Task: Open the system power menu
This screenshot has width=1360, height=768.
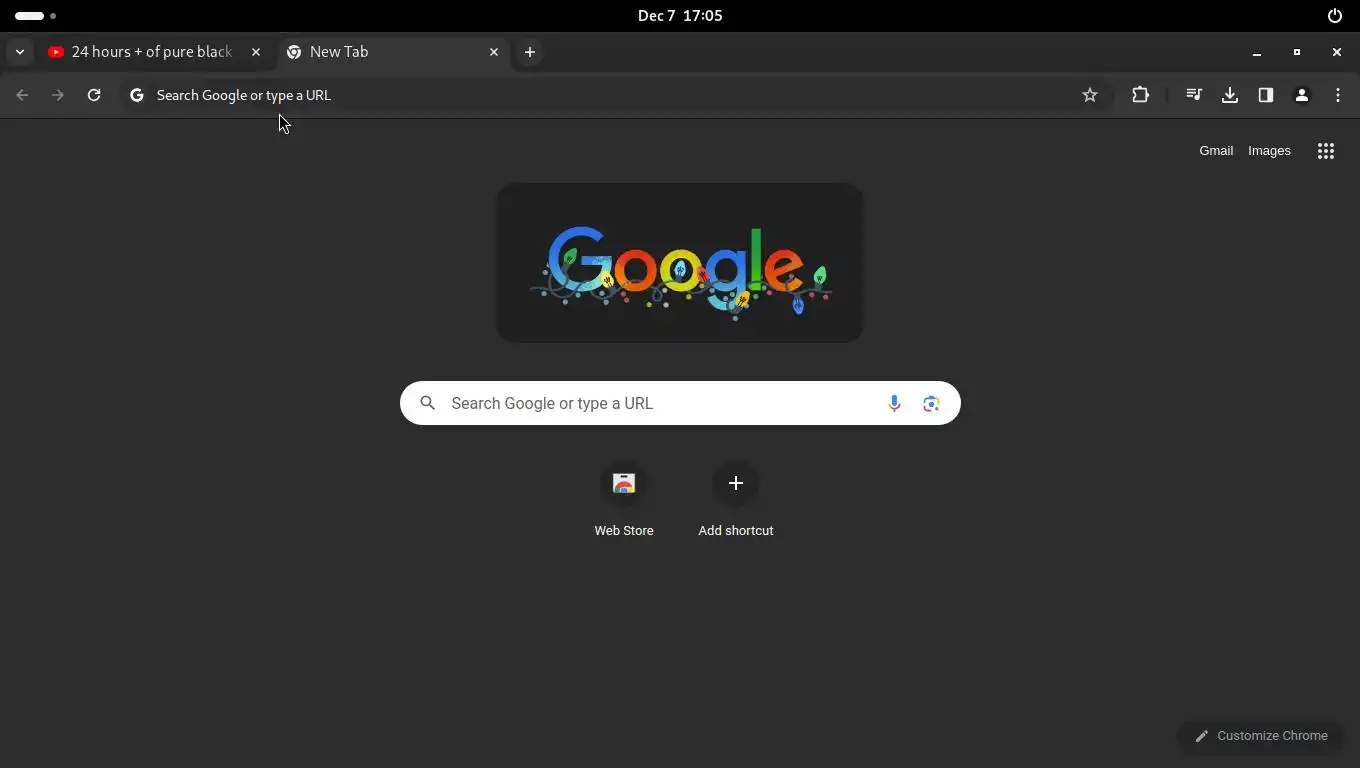Action: [1335, 16]
